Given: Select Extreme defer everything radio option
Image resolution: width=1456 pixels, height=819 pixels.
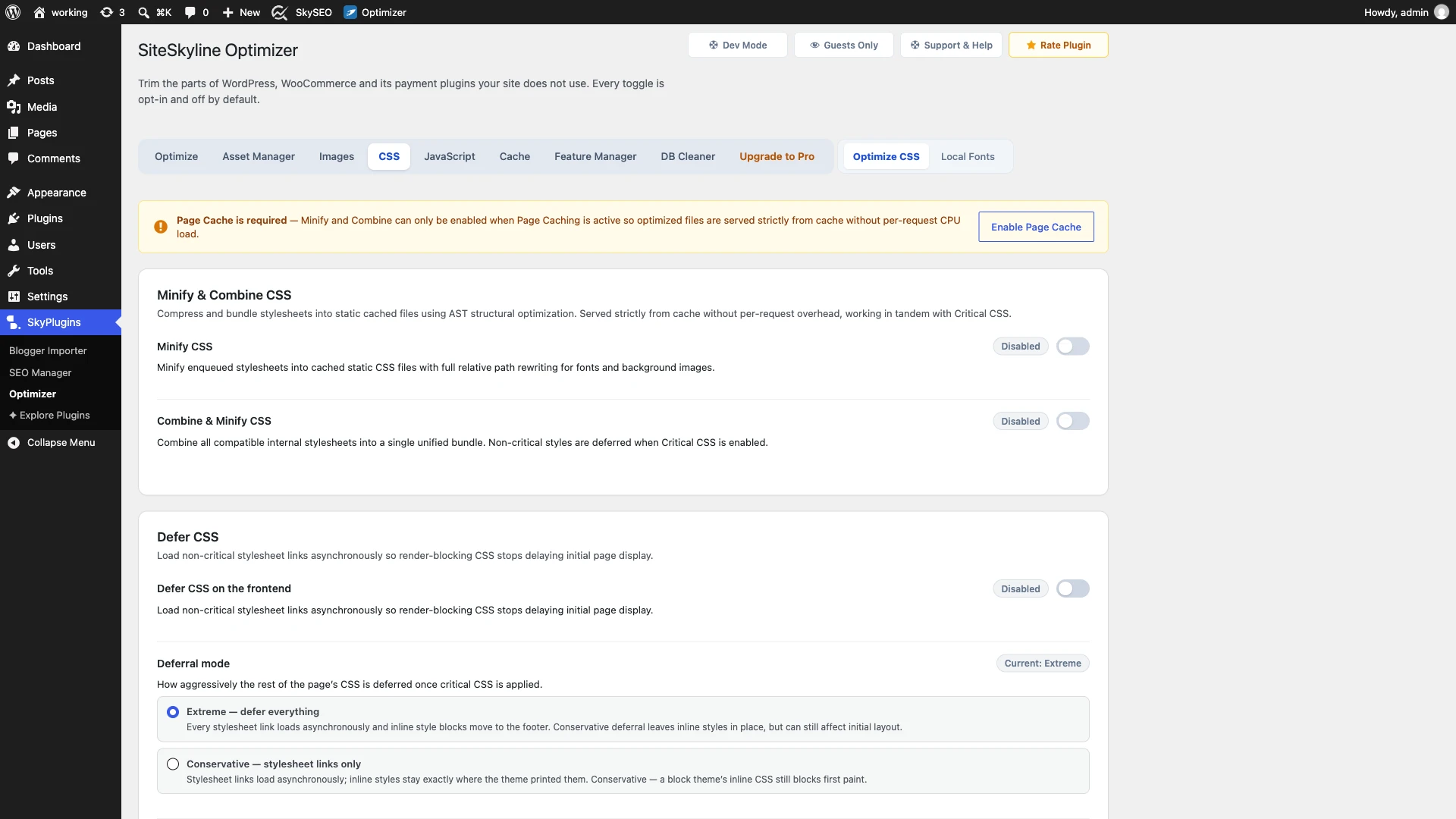Looking at the screenshot, I should [x=173, y=712].
